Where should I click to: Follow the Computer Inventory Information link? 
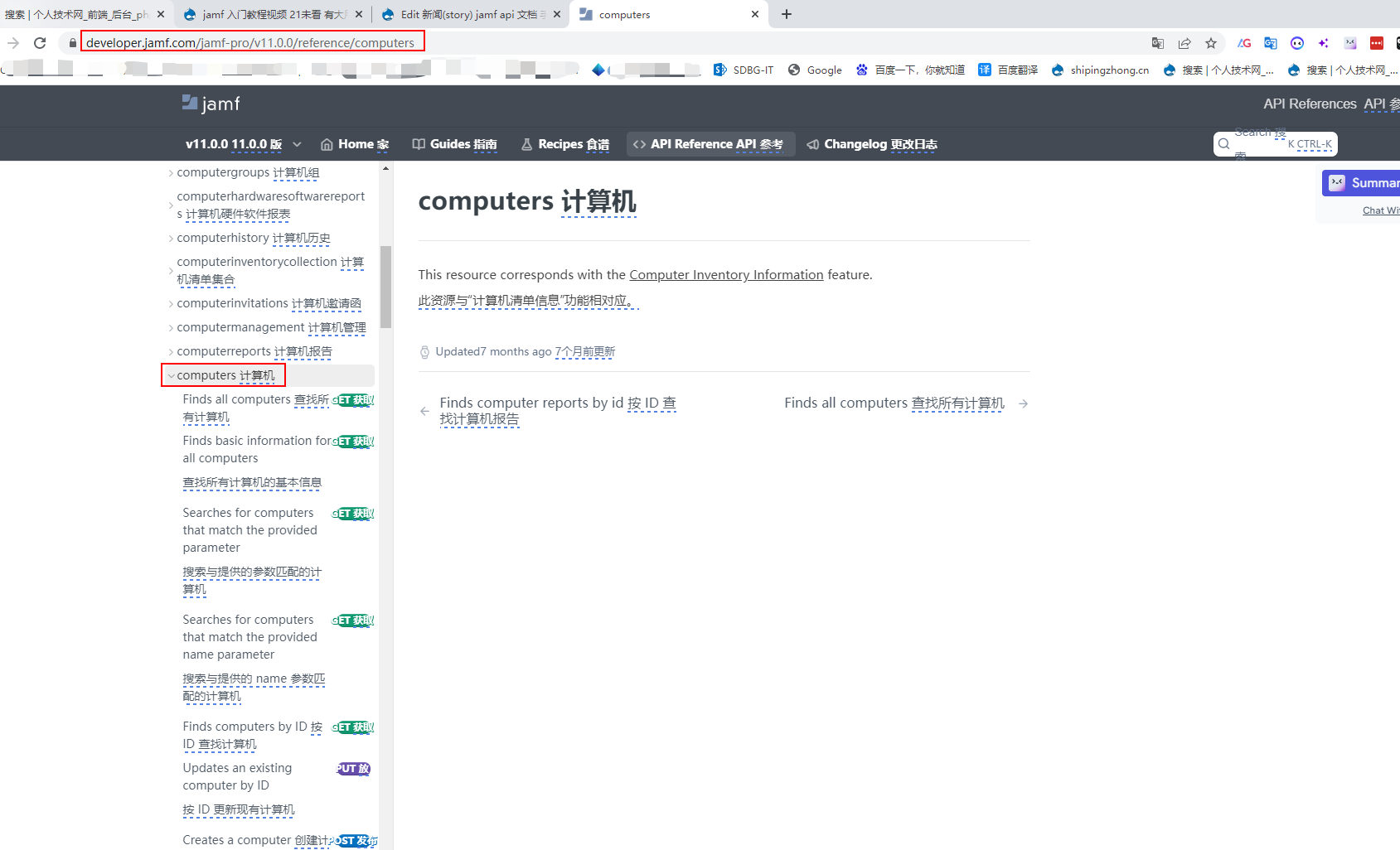(x=726, y=274)
